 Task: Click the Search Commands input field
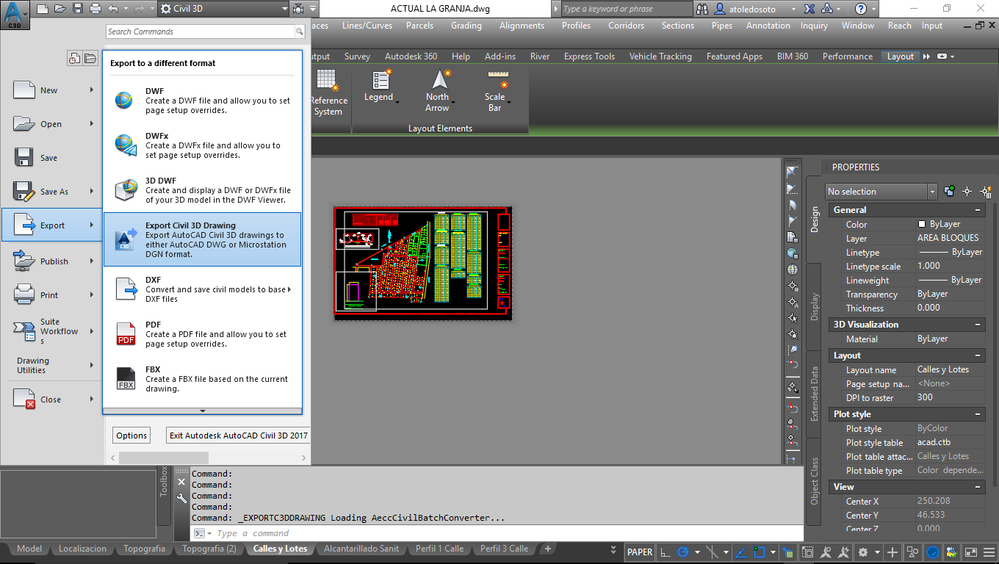(199, 31)
